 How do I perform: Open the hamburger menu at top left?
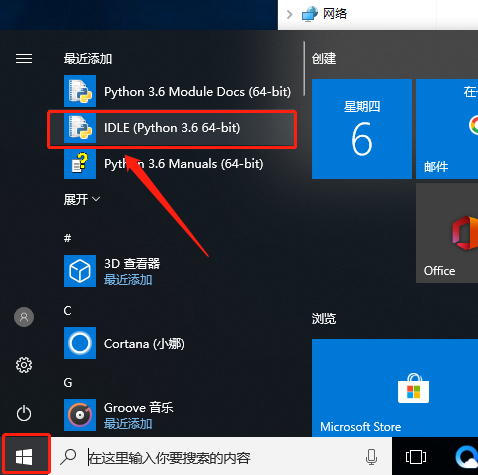[24, 59]
